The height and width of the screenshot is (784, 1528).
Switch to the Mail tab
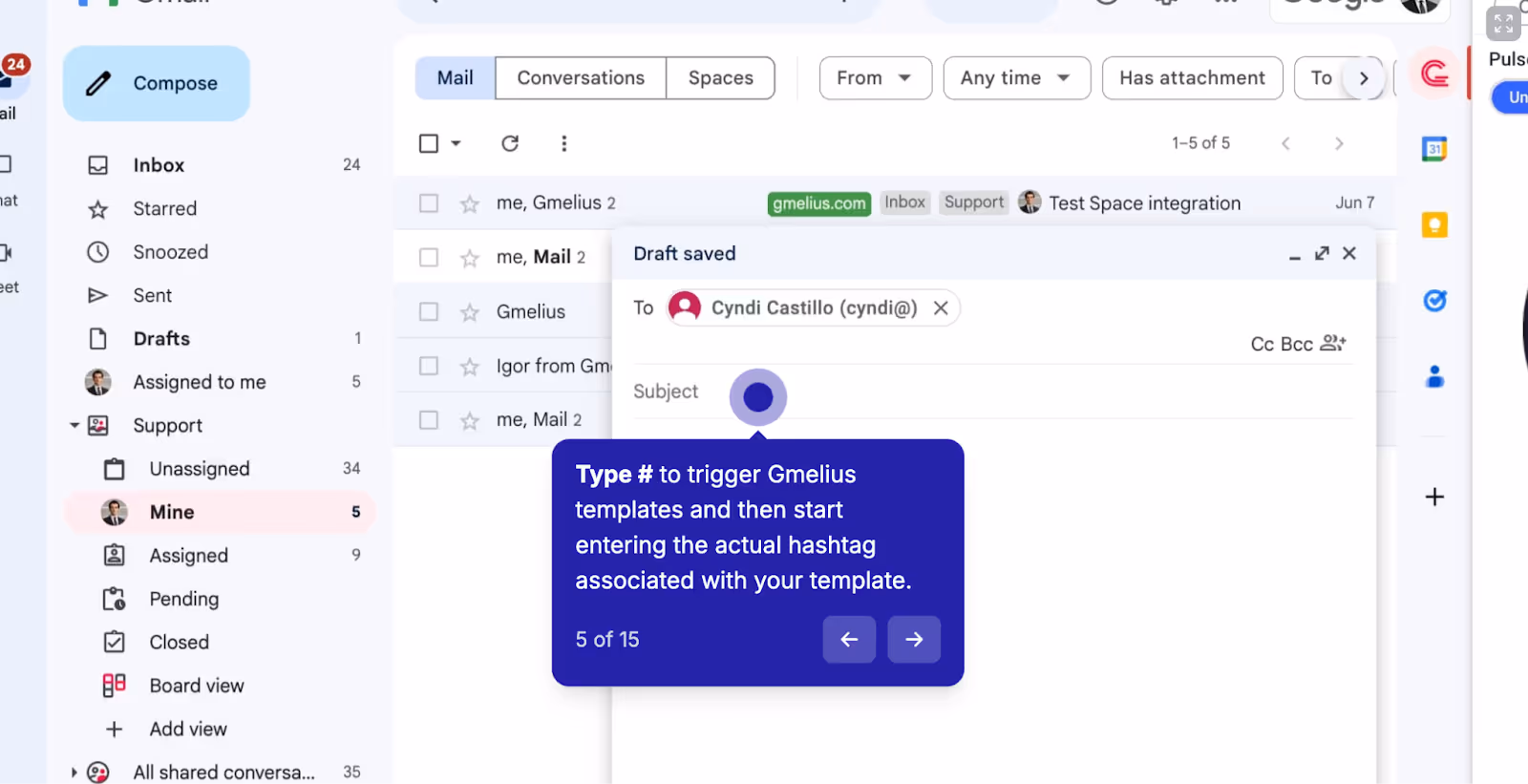click(x=456, y=78)
